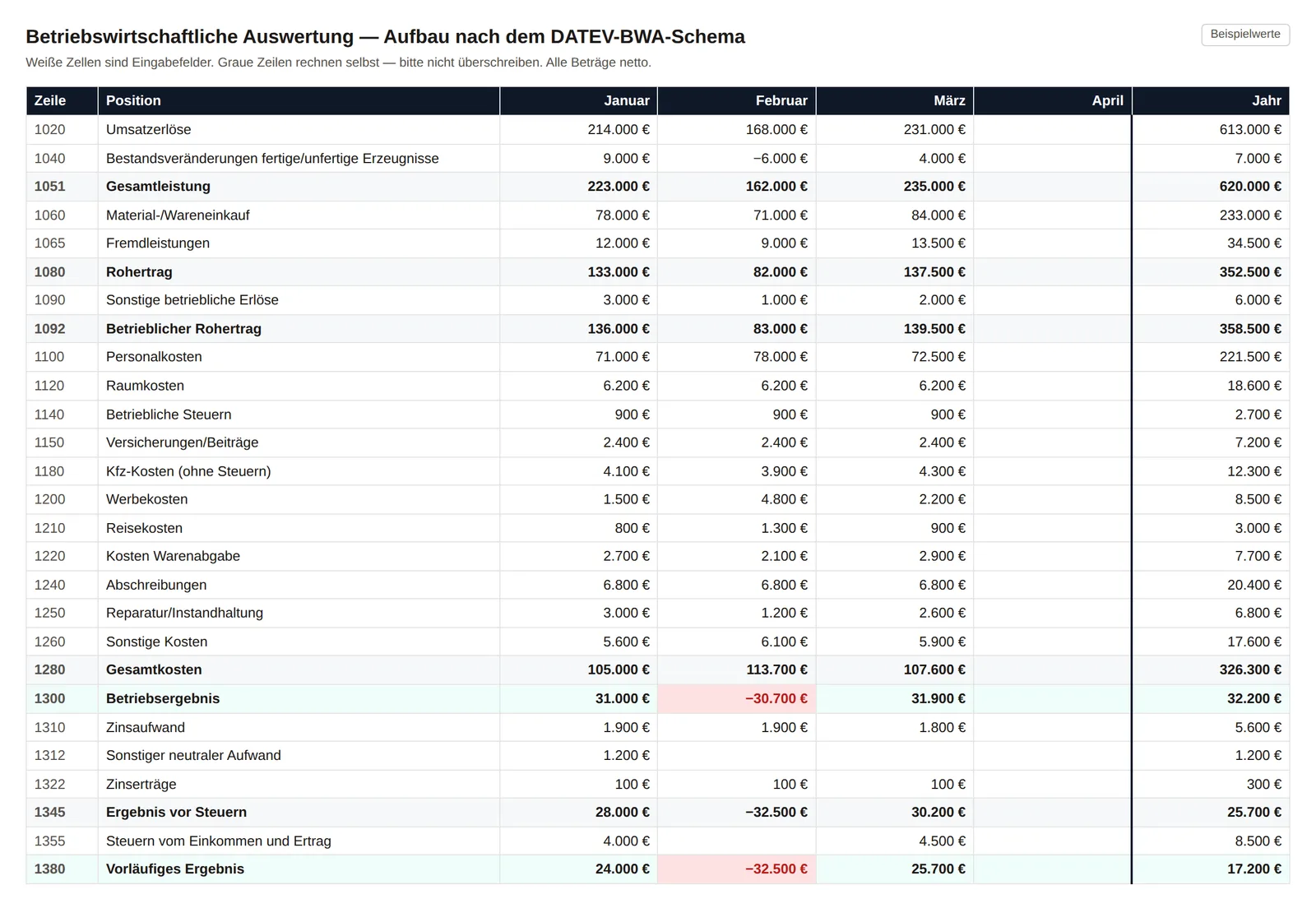Screen dimensions: 1316x908
Task: Click the Position column header
Action: click(x=299, y=100)
